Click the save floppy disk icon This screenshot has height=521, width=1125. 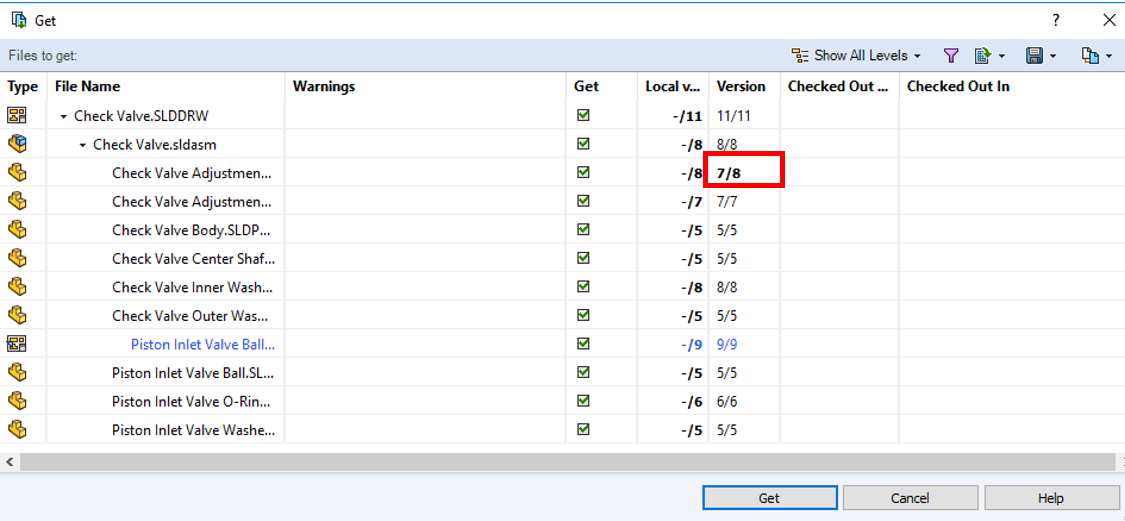pyautogui.click(x=1035, y=55)
